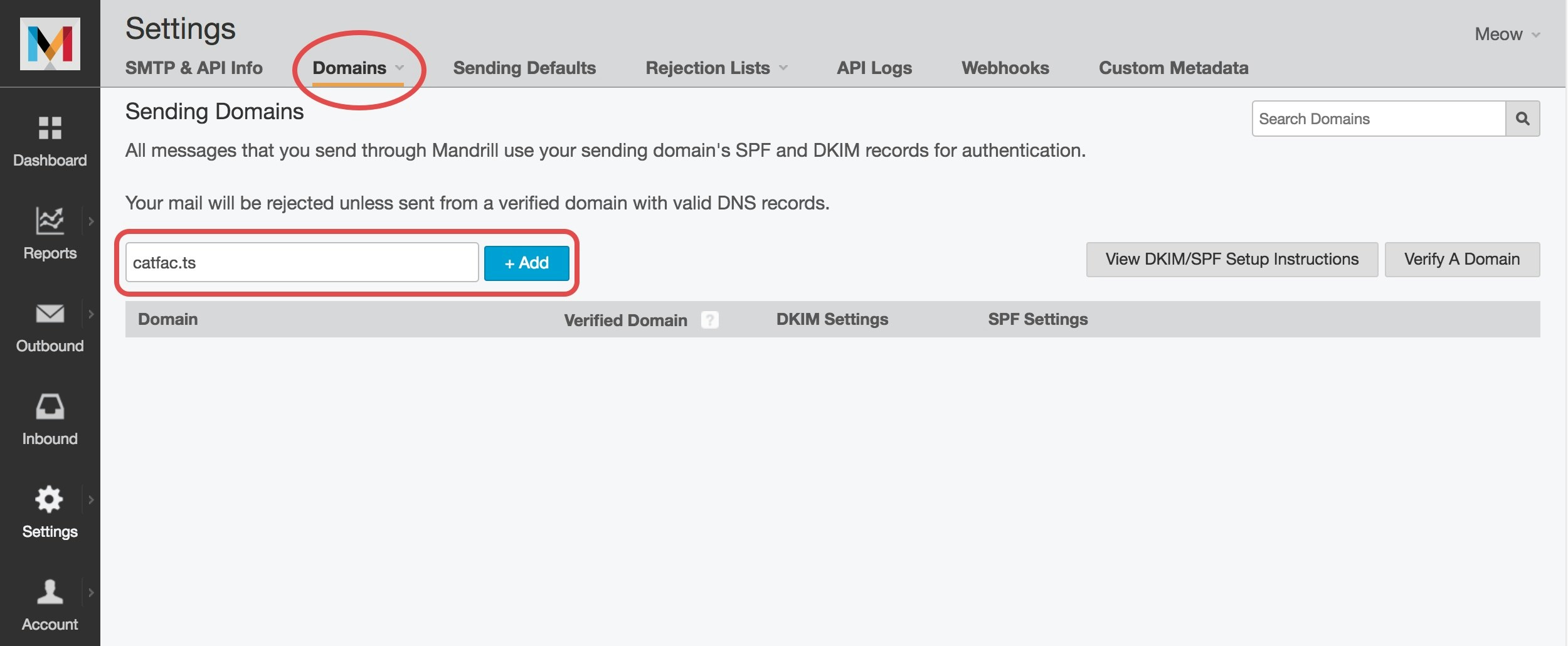
Task: Expand the Reports submenu arrow
Action: pyautogui.click(x=91, y=221)
